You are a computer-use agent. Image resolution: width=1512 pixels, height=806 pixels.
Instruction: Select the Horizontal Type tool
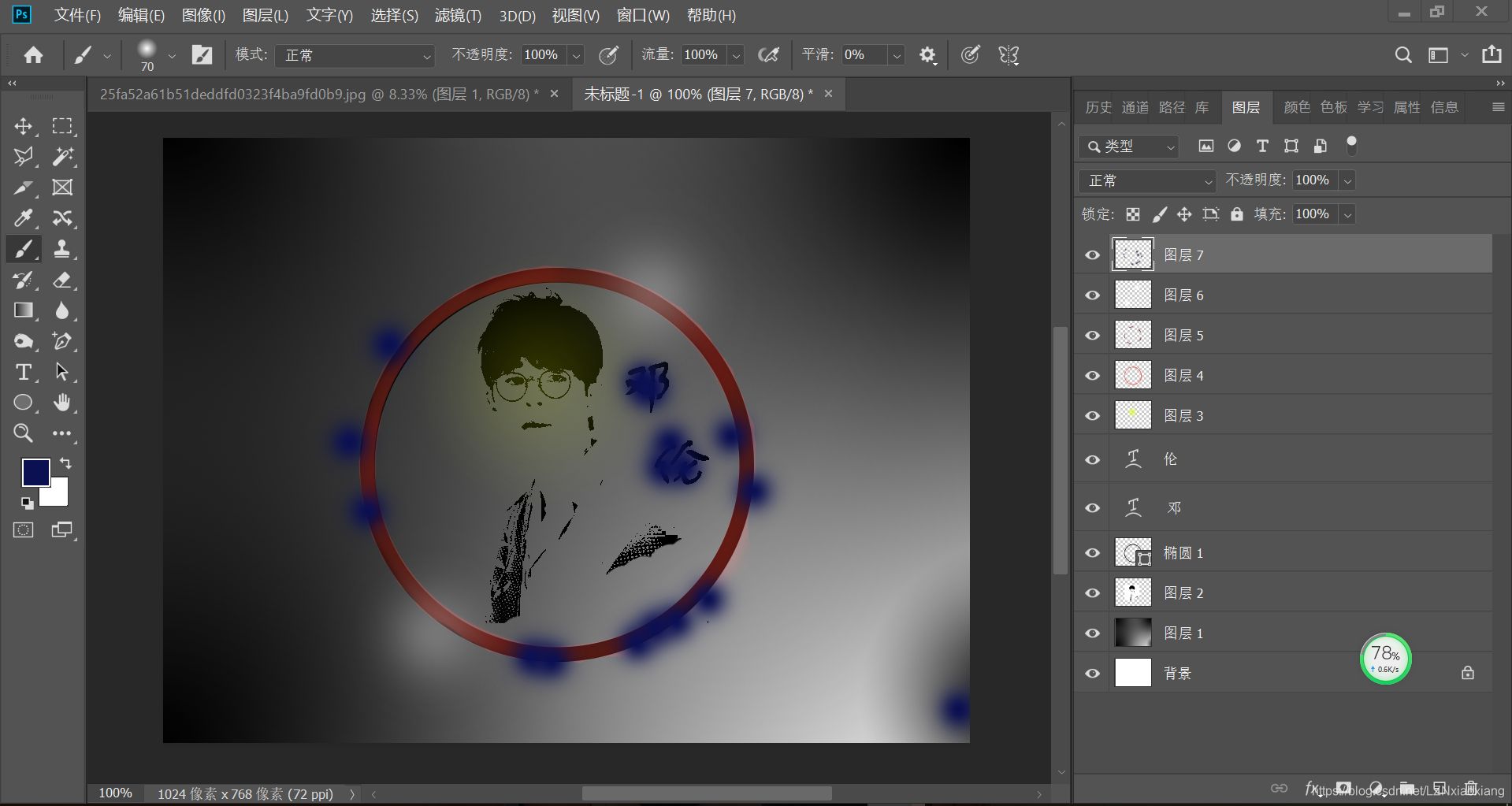coord(23,372)
